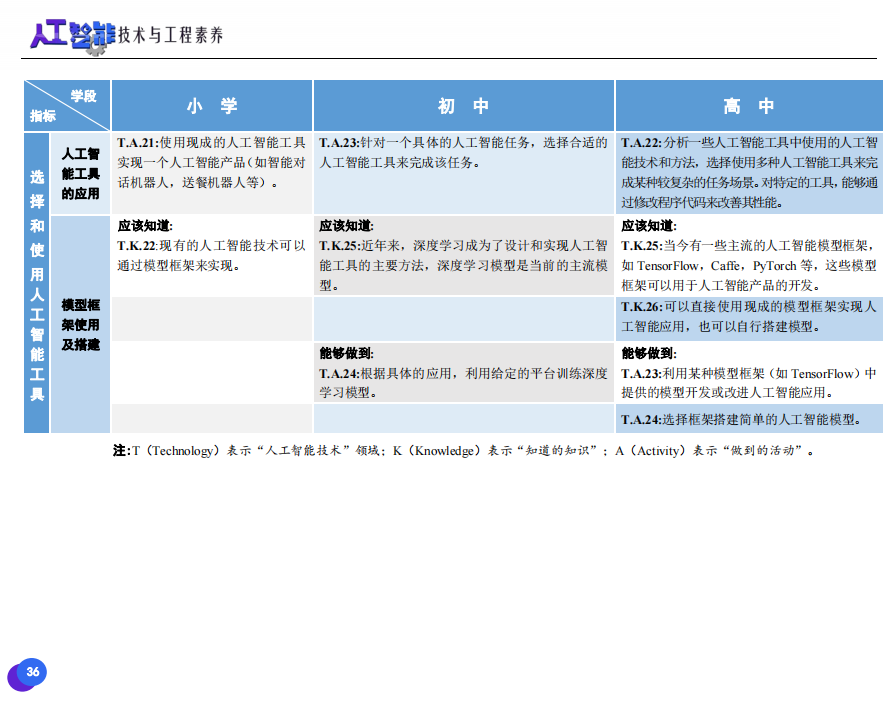Click the 高中 T.A.24 cell about 选择框架搭建
Image resolution: width=890 pixels, height=703 pixels.
click(749, 419)
